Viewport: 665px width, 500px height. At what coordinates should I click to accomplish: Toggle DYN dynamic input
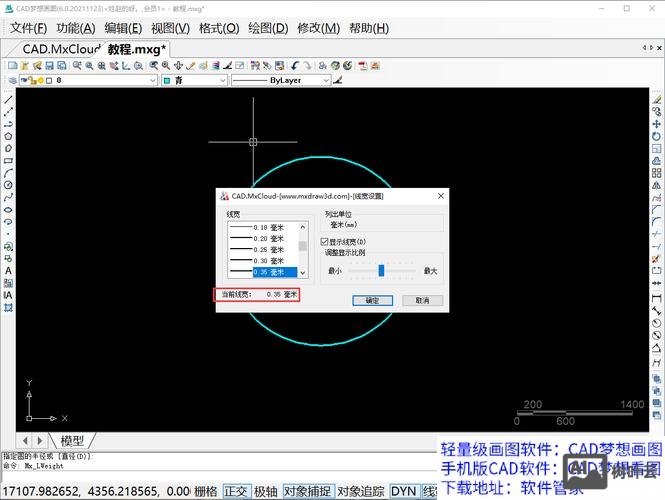pos(403,492)
